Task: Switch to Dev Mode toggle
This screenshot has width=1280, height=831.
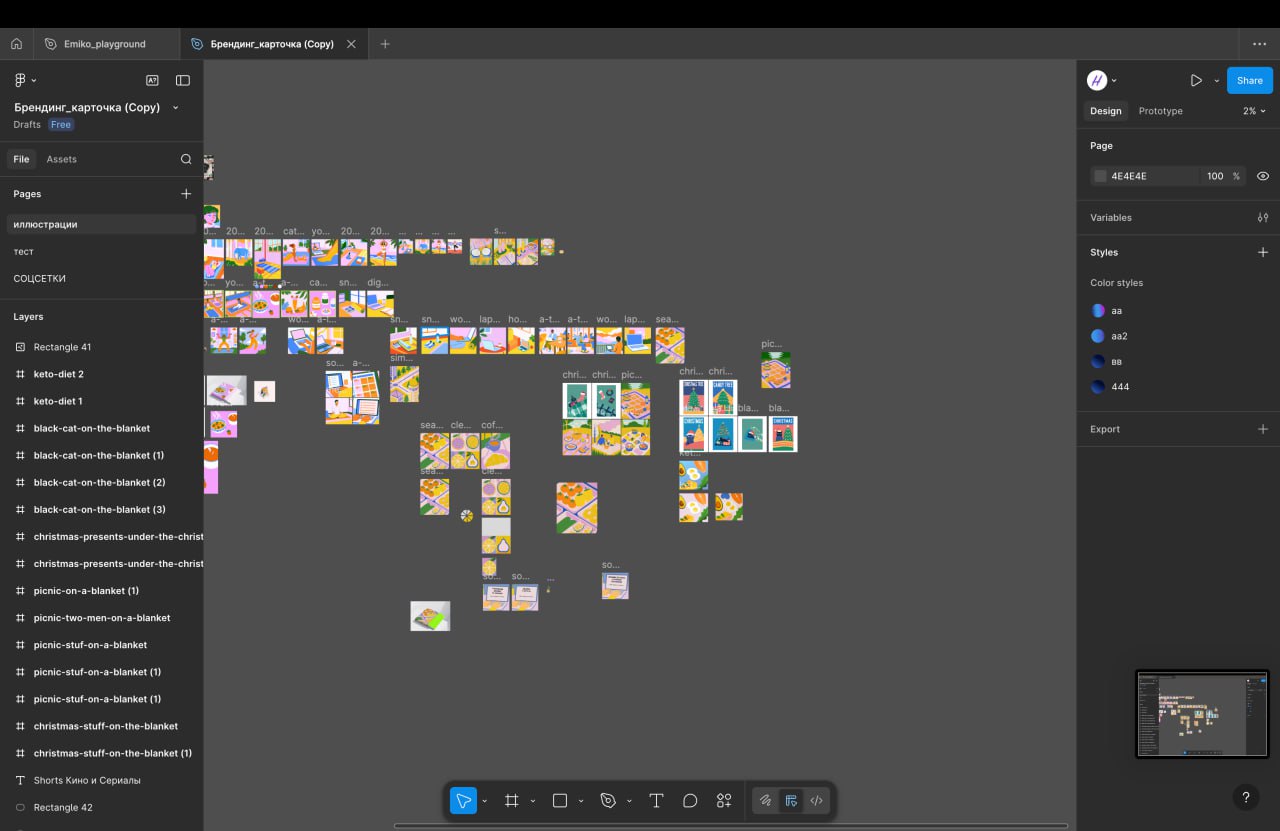Action: click(x=817, y=800)
